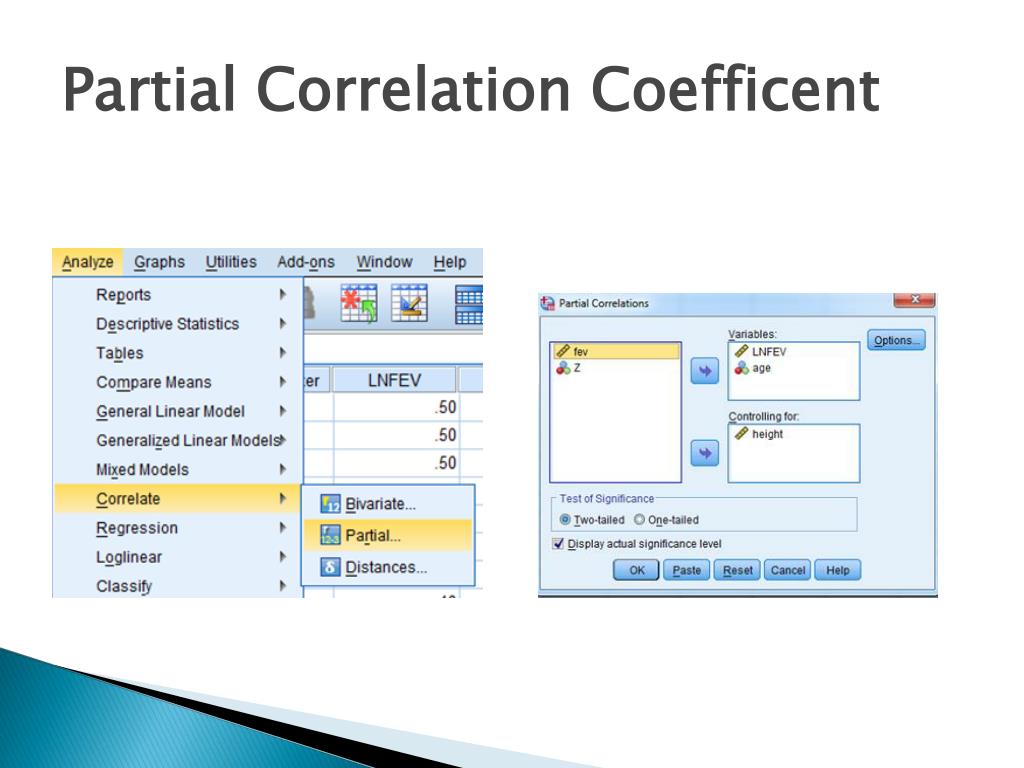Select fev in source variable list

click(616, 351)
